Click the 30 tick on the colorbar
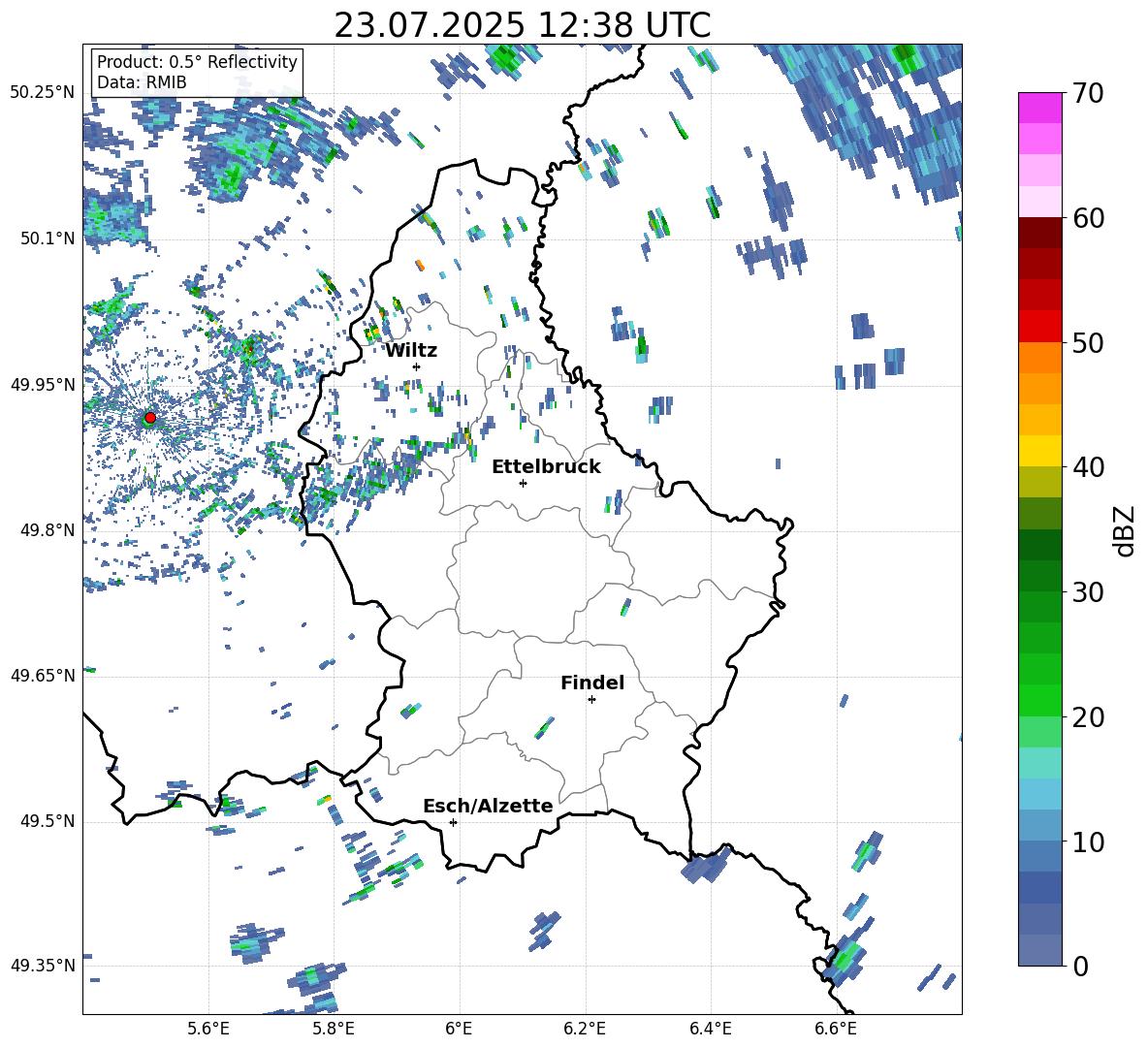 coord(1087,592)
